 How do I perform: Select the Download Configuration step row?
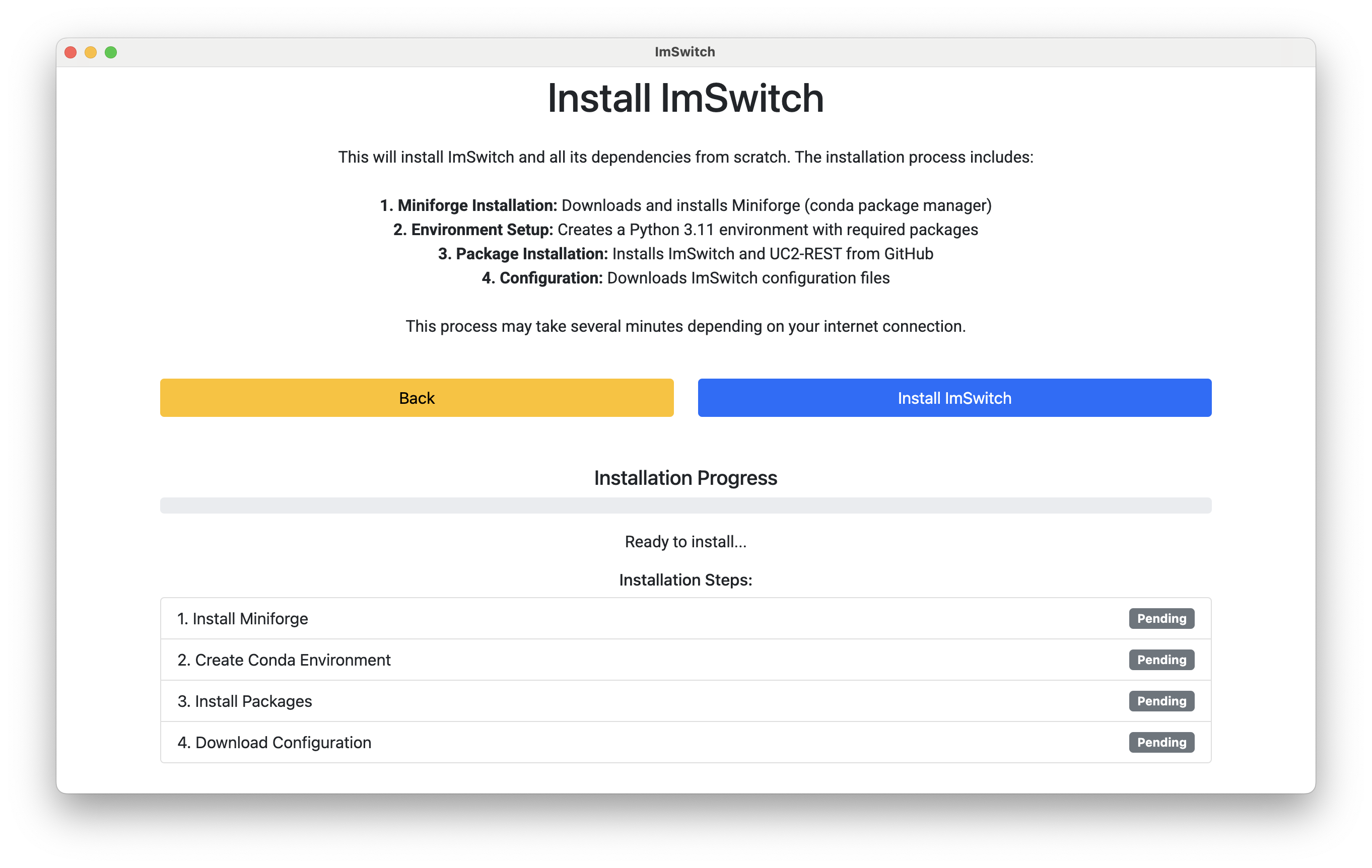pyautogui.click(x=685, y=742)
